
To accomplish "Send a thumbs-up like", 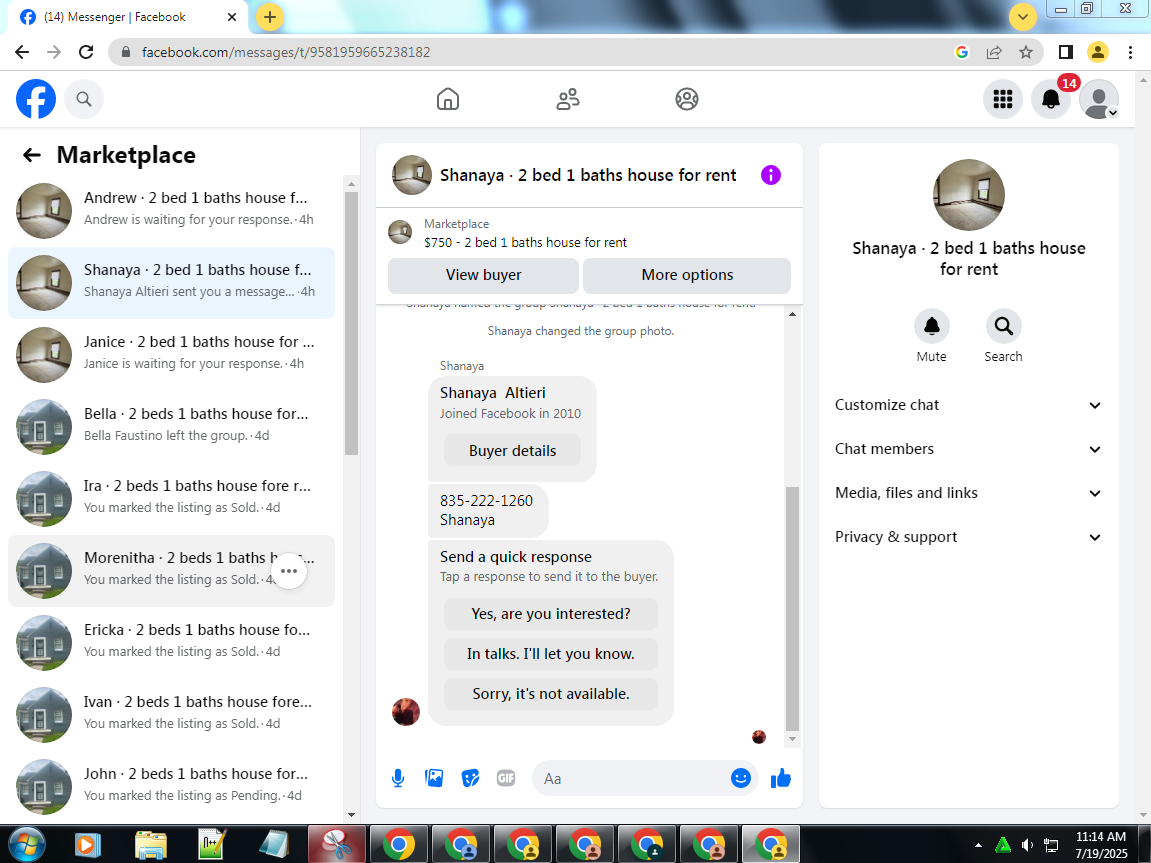I will tap(781, 778).
